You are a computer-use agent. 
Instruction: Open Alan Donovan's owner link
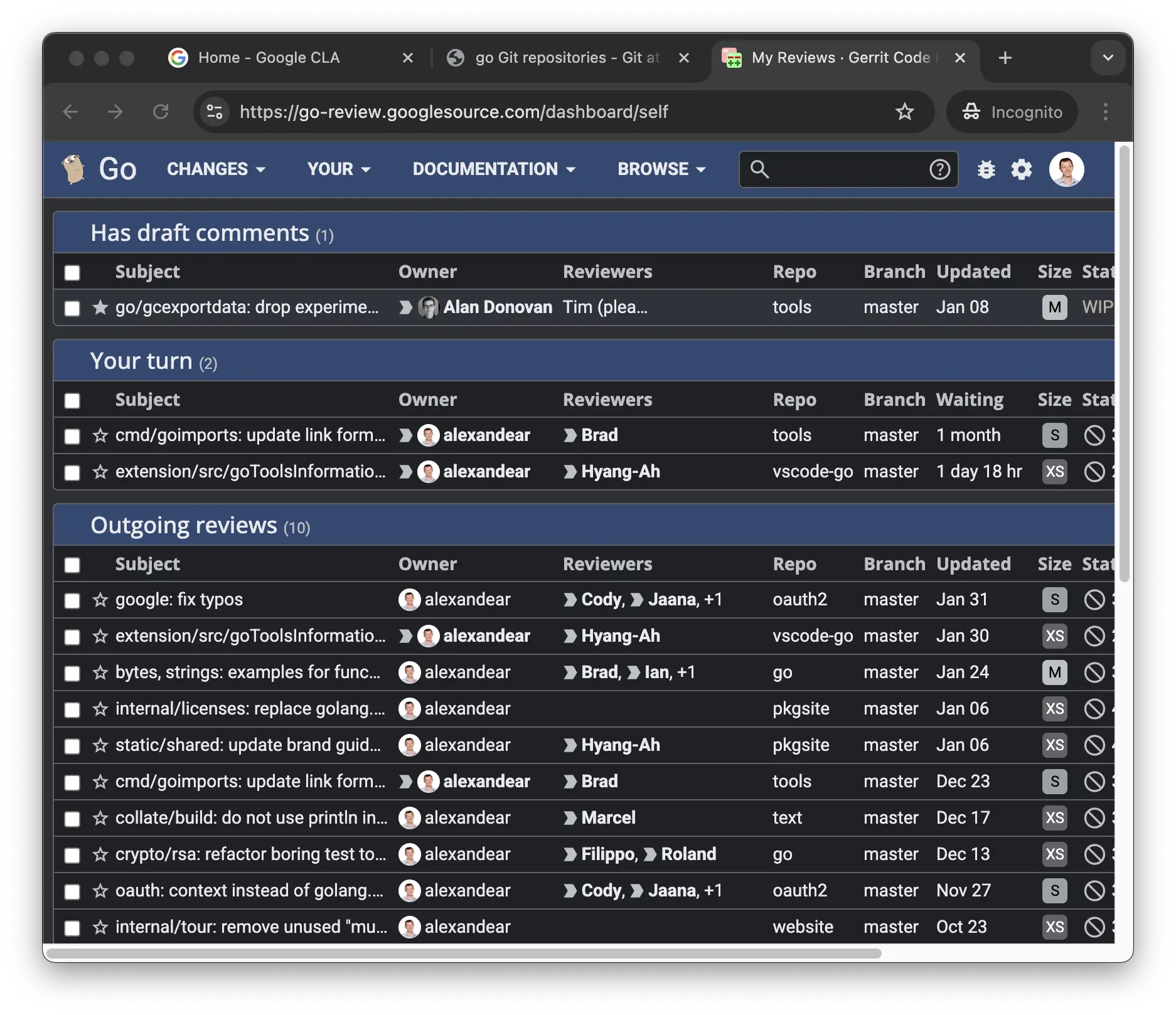(497, 307)
